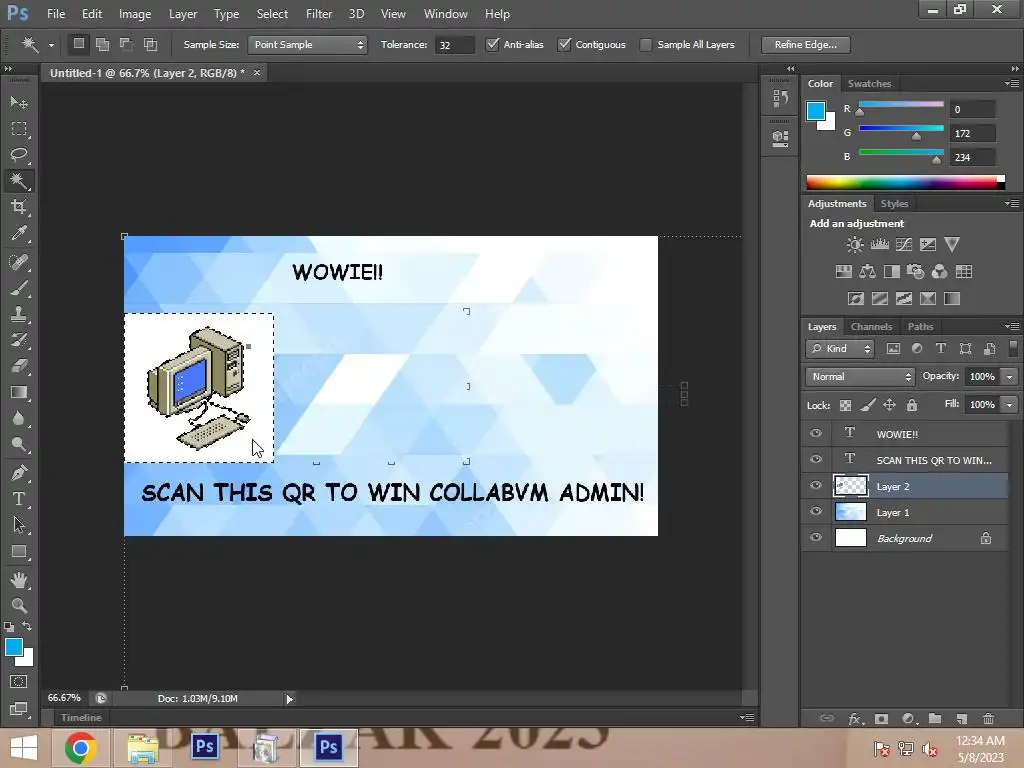Screen dimensions: 1024x768
Task: Swap foreground and background colors
Action: tap(27, 626)
